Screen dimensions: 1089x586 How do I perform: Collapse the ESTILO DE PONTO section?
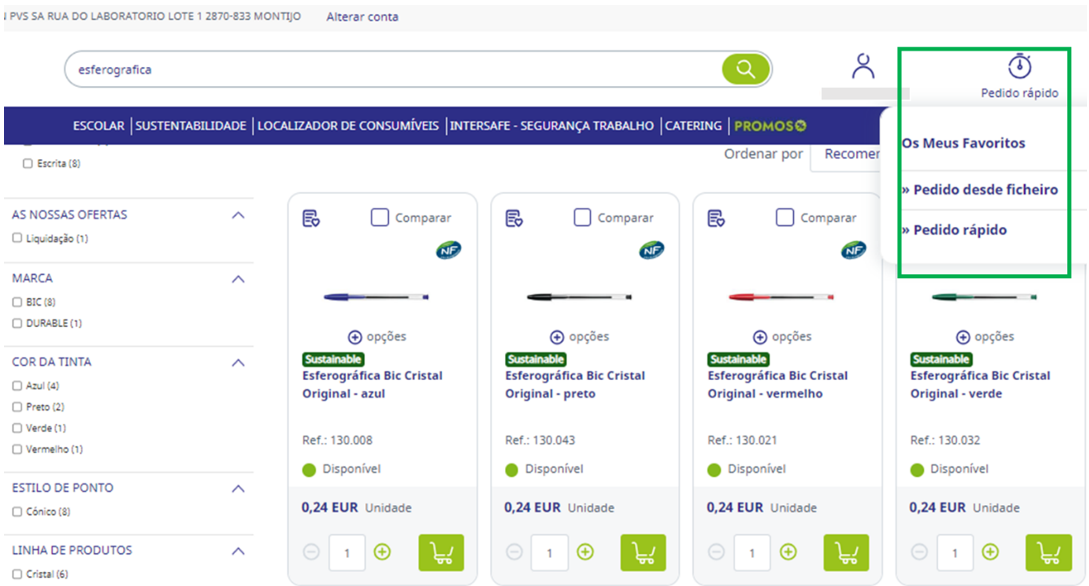point(238,489)
